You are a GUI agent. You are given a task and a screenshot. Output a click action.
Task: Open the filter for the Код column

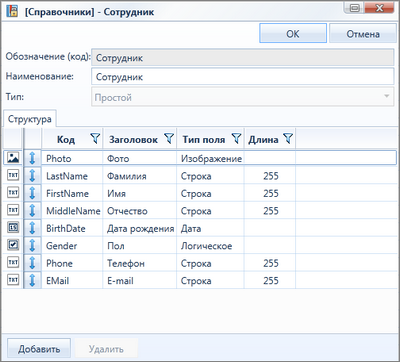point(95,138)
